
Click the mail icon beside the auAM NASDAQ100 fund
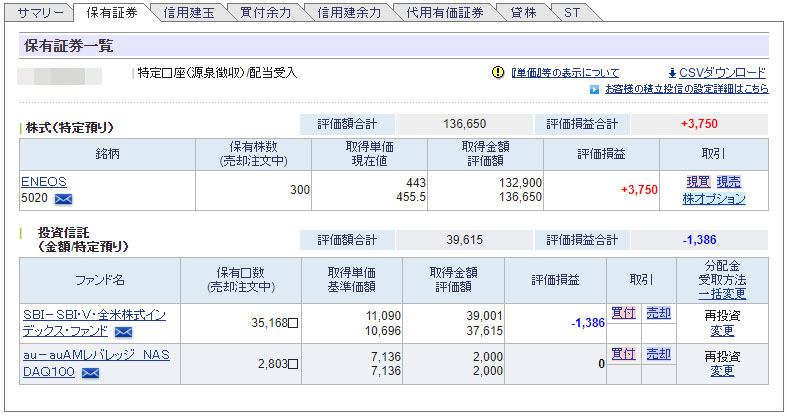[x=90, y=373]
